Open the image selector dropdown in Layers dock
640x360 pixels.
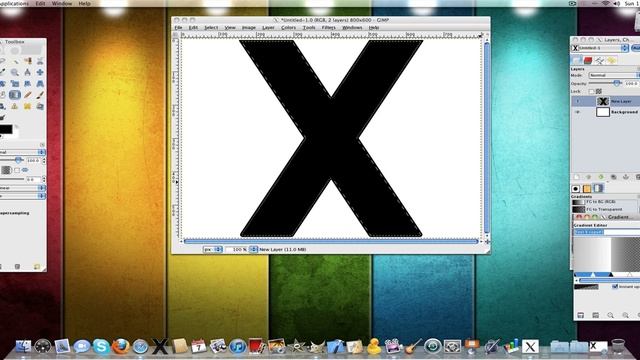[600, 48]
